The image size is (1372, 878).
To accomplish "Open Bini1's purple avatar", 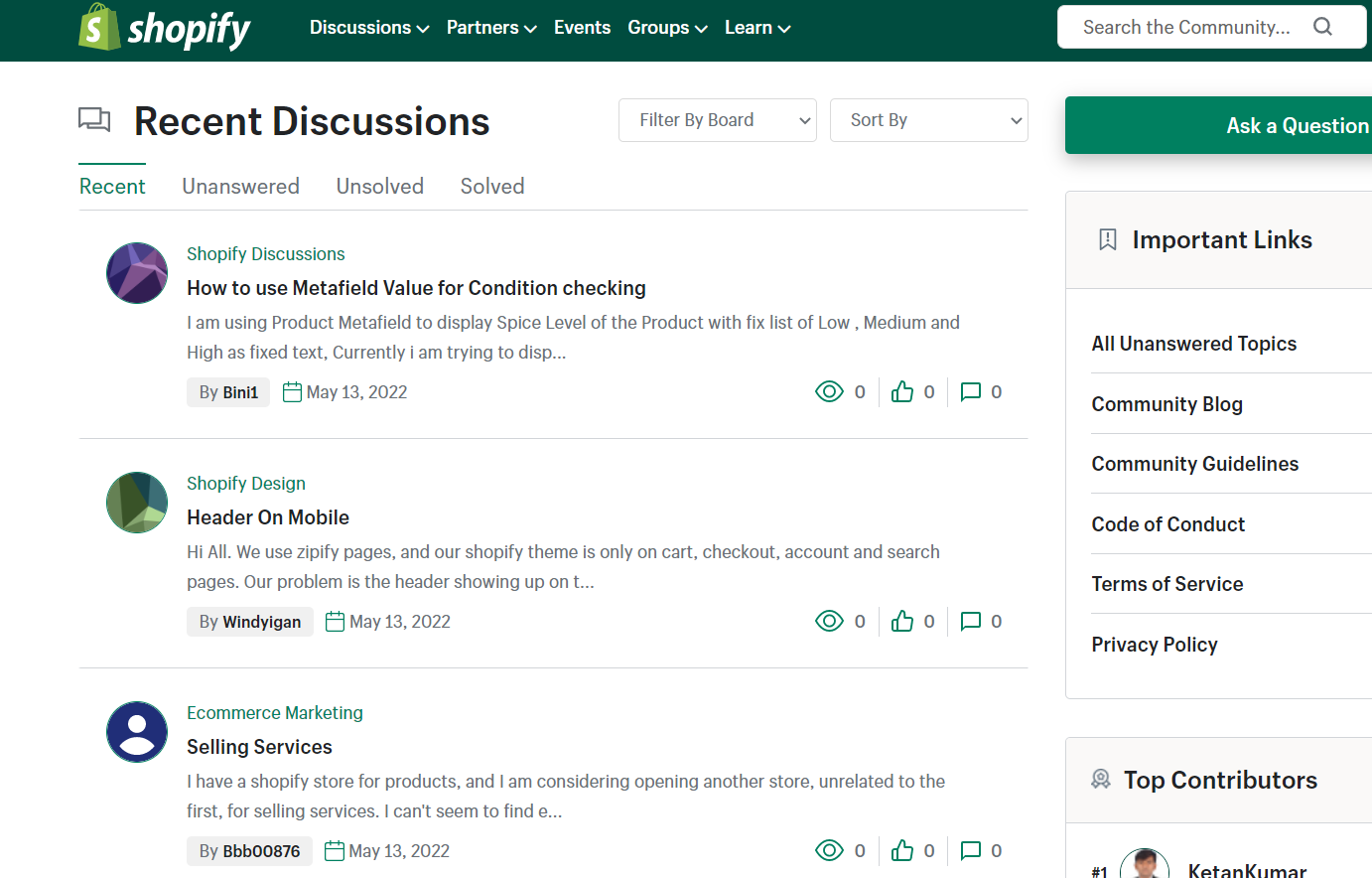I will [x=137, y=273].
